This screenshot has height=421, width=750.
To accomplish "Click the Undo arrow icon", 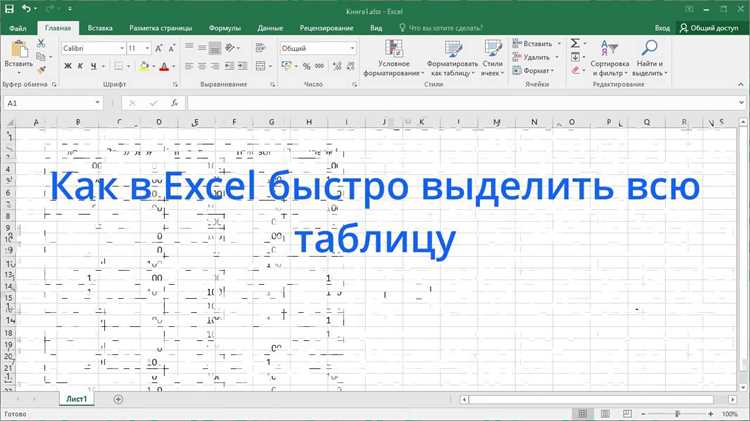I will pos(26,9).
